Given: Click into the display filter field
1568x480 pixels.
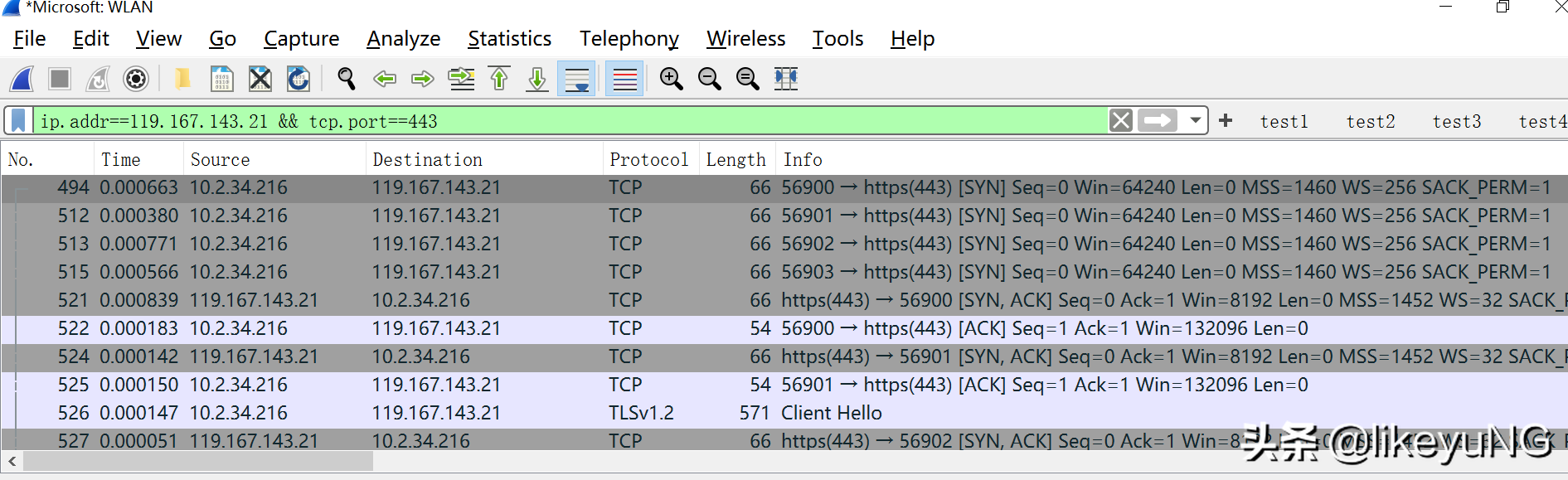Looking at the screenshot, I should click(570, 121).
